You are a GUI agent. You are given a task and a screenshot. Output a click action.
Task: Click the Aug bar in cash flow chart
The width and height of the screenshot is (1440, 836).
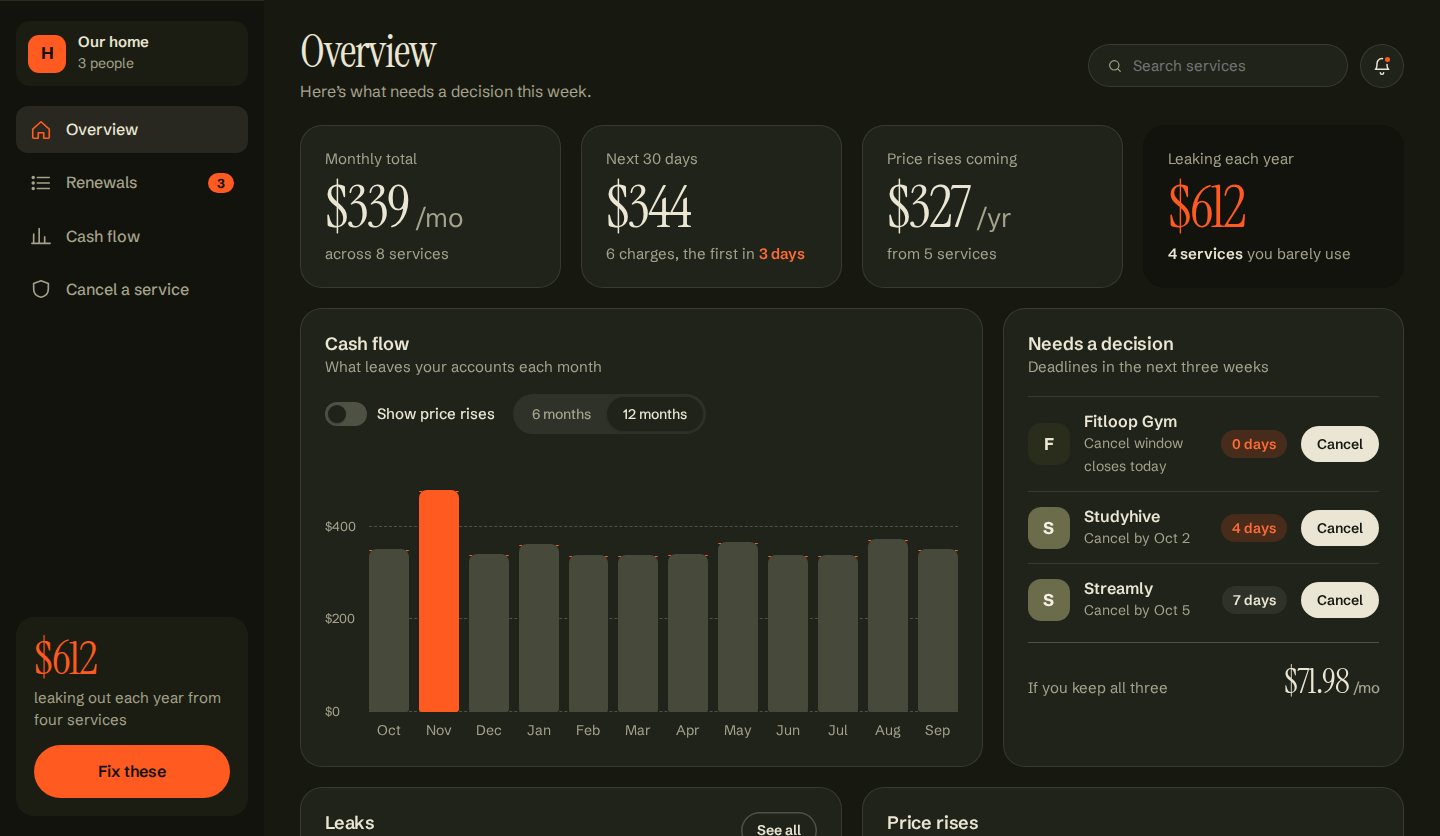pyautogui.click(x=888, y=626)
